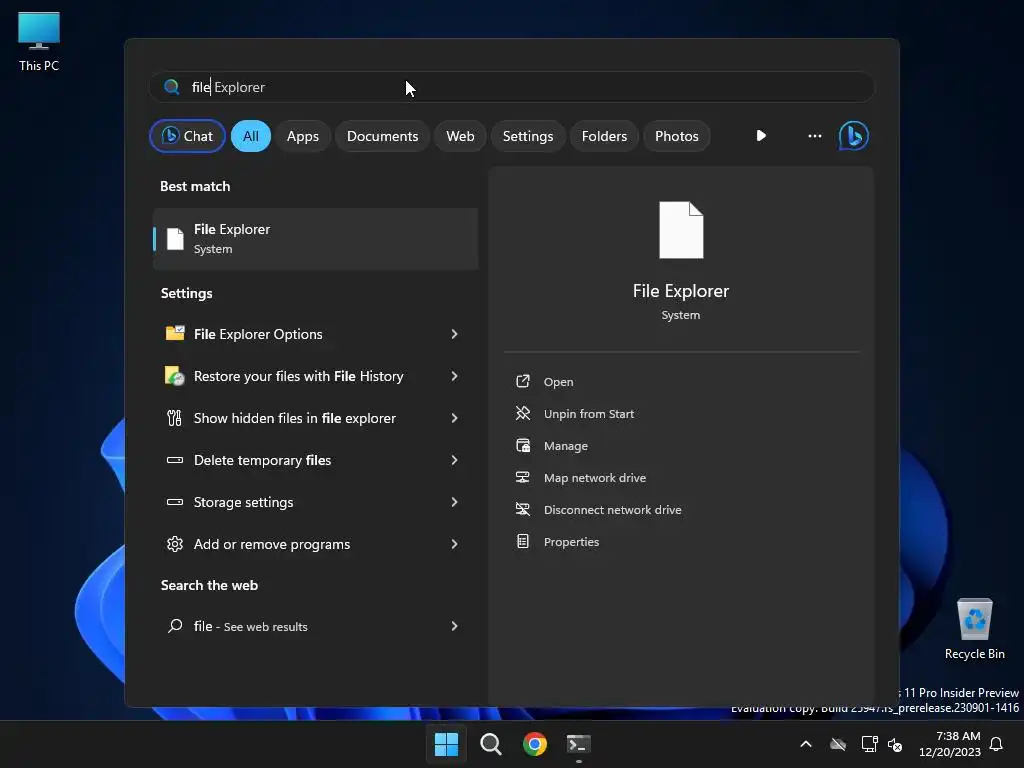Click the large File Explorer preview icon
1024x768 pixels.
(681, 230)
